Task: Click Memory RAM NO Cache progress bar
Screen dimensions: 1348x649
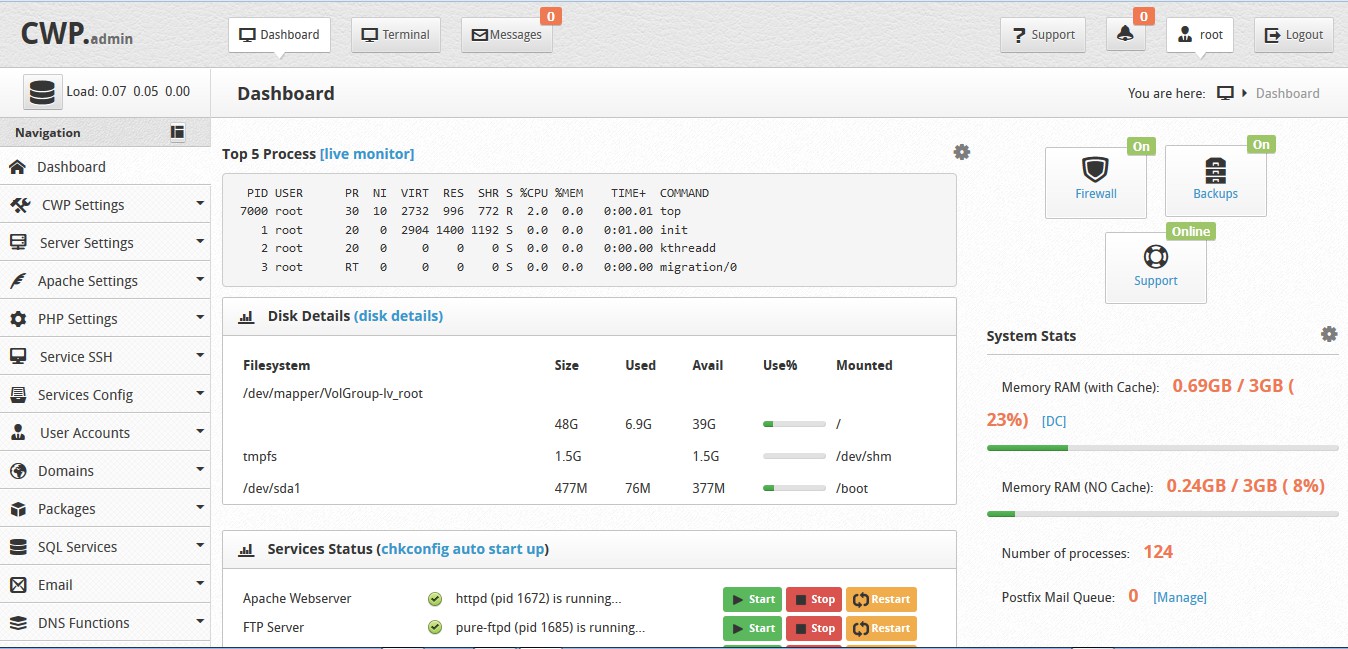Action: click(x=1163, y=514)
